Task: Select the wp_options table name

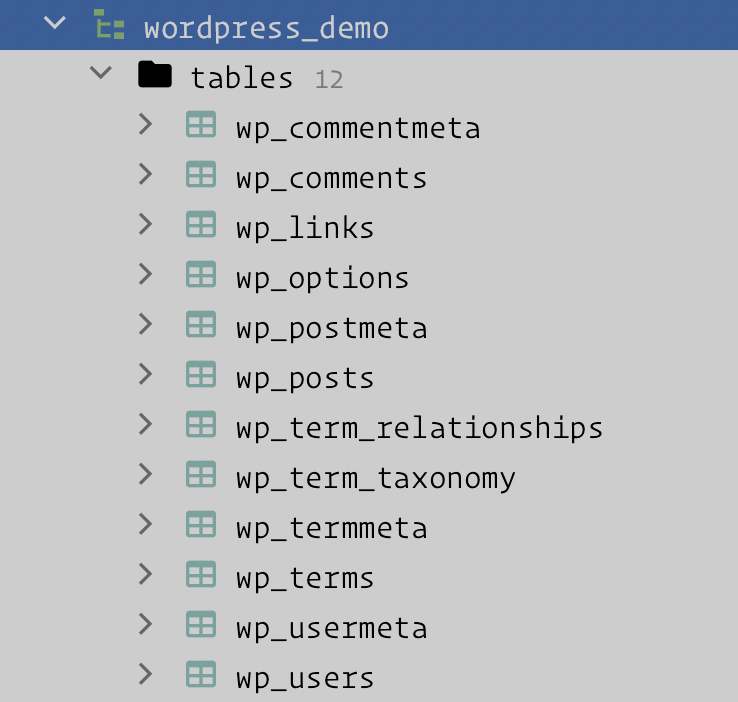Action: (323, 278)
